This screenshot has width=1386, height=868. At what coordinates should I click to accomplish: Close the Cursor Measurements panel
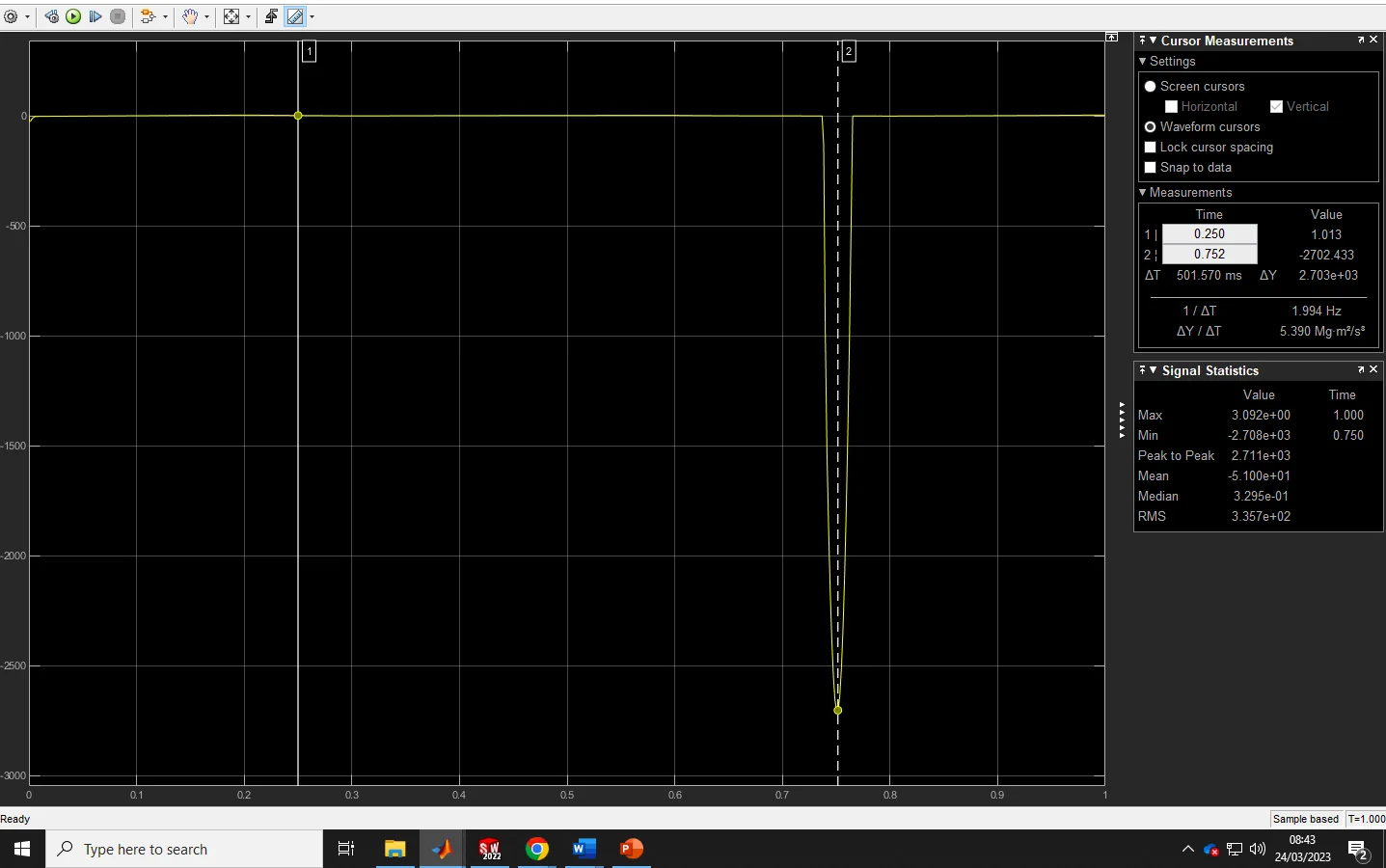(1373, 40)
